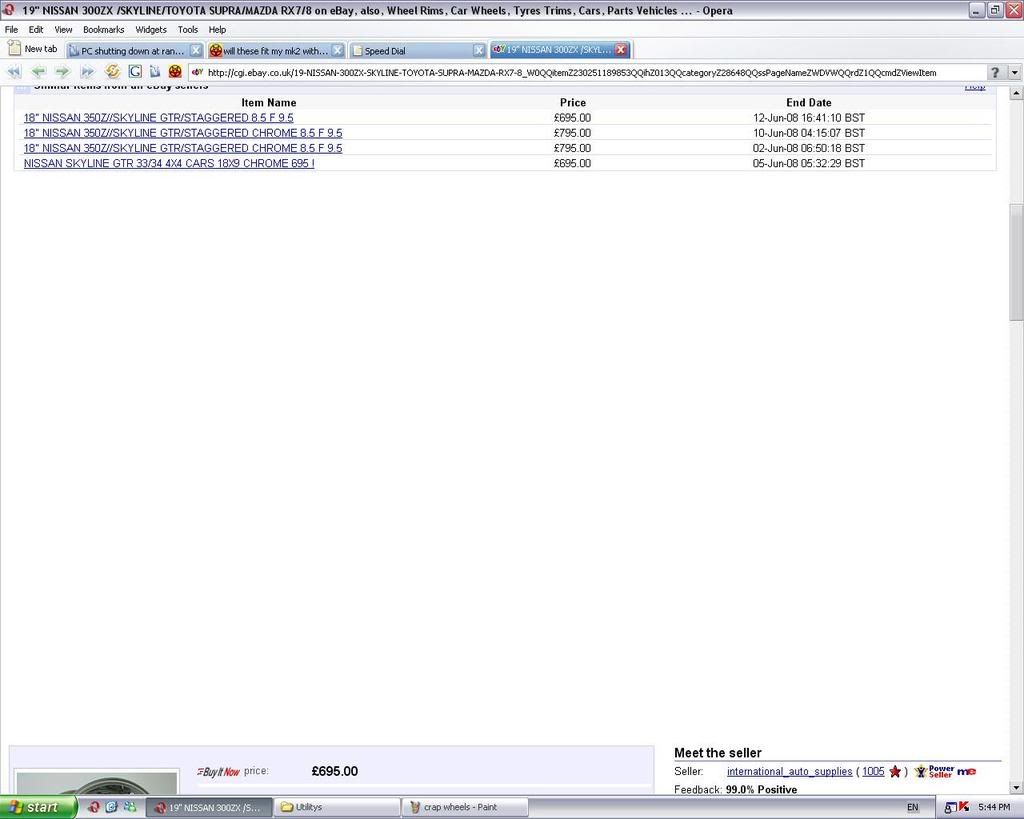Click the 'Meet the seller' heading
The height and width of the screenshot is (819, 1024).
click(718, 753)
